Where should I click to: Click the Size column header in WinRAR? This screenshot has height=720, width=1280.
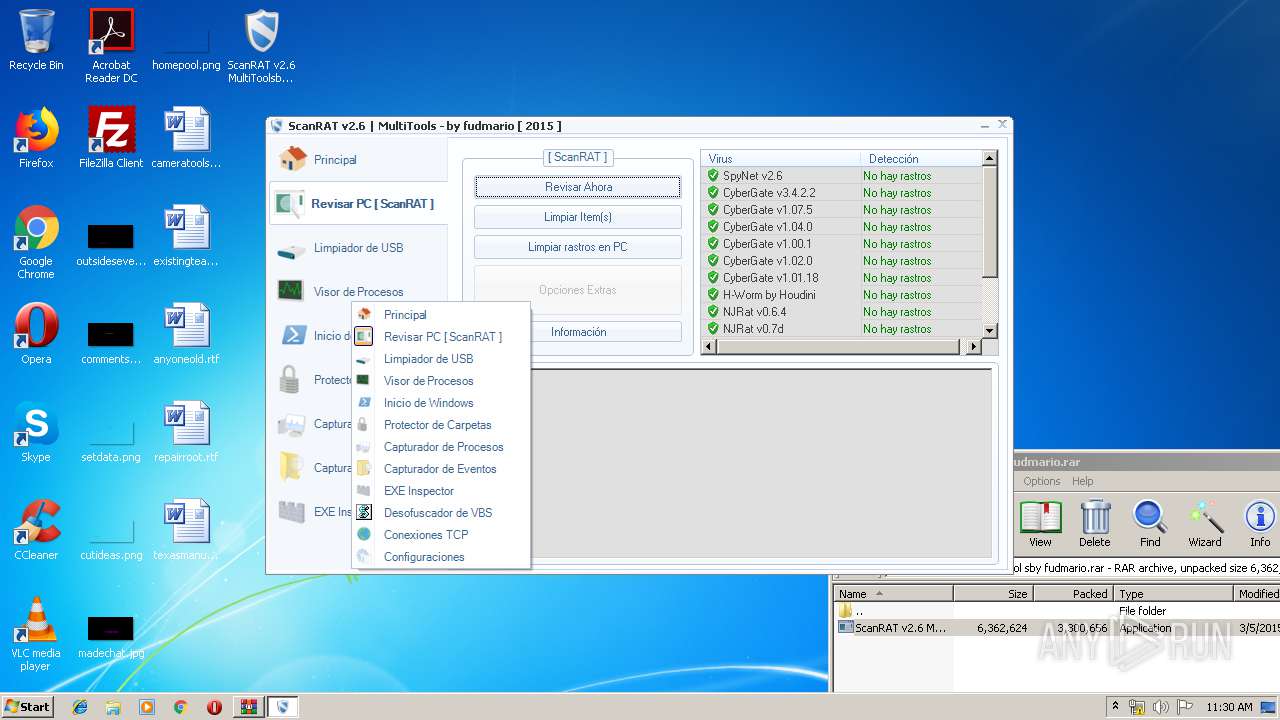[993, 594]
